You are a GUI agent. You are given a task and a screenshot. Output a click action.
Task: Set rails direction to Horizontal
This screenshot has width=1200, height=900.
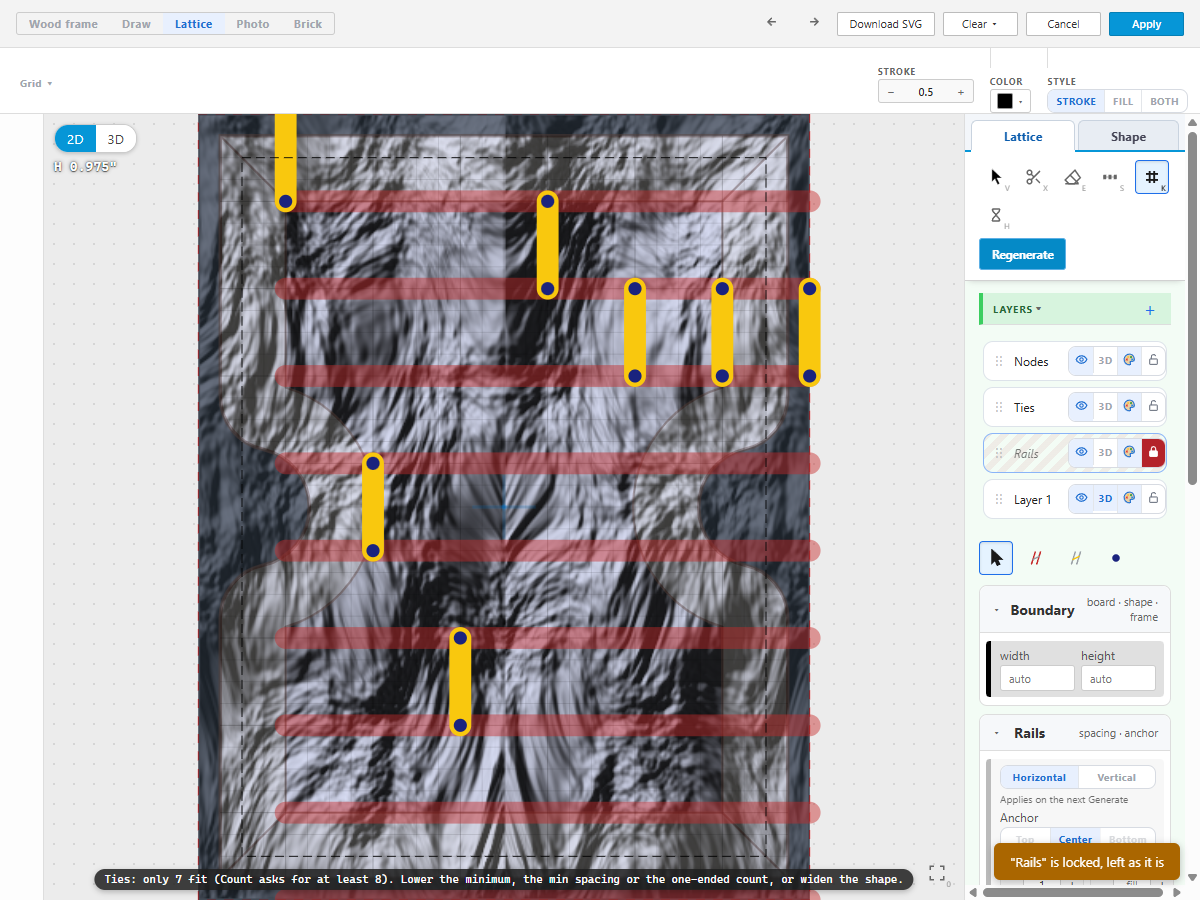pos(1039,777)
